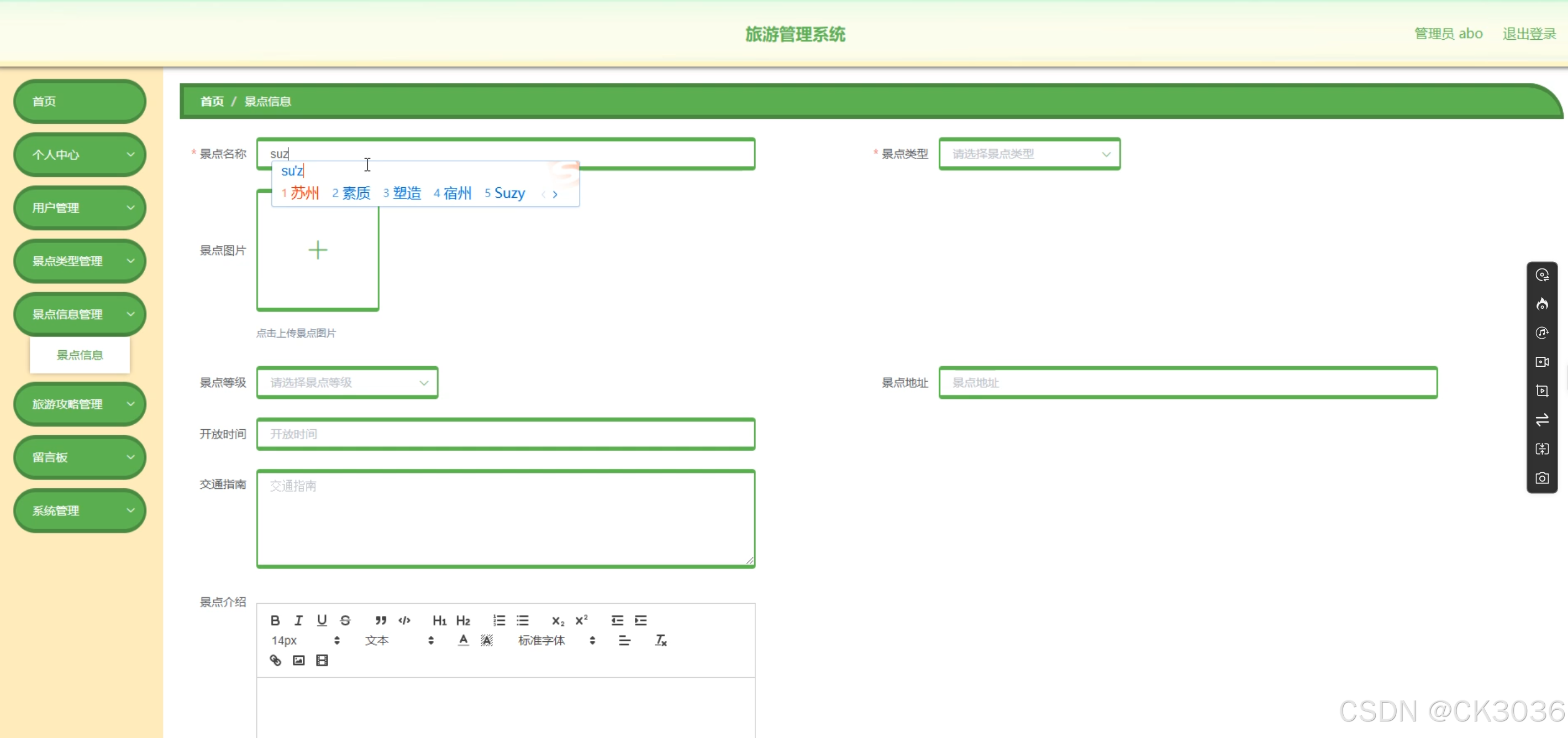
Task: Open the 景点信息 submenu item
Action: [x=80, y=355]
